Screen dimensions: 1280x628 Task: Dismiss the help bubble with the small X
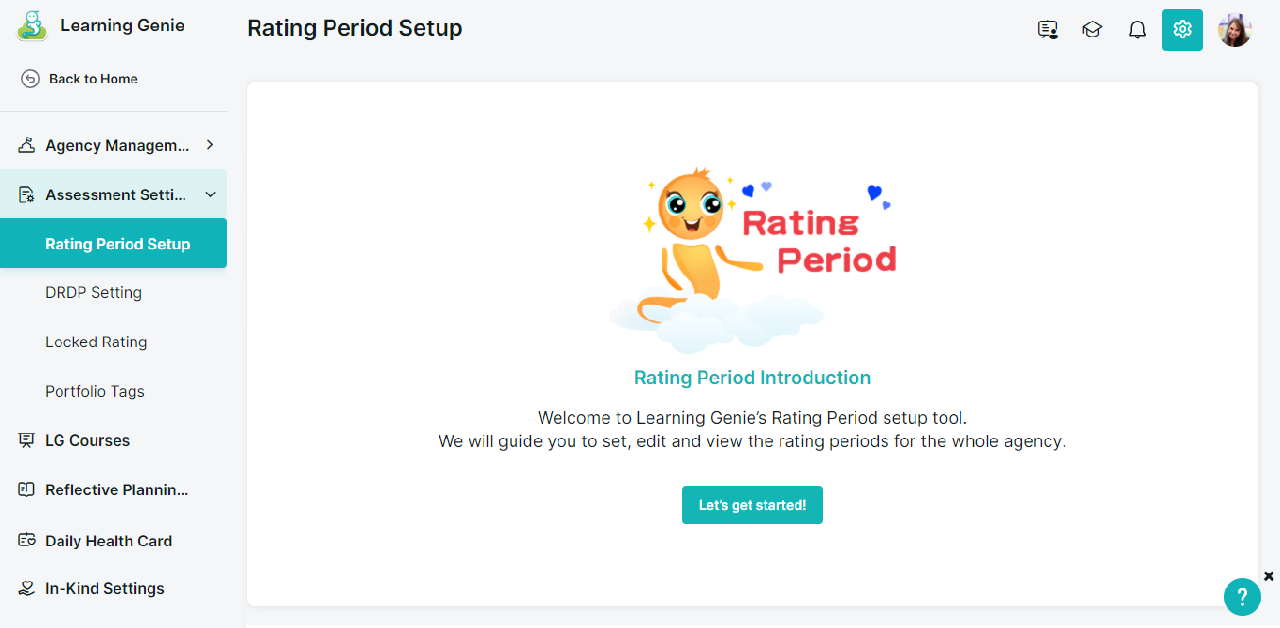pyautogui.click(x=1269, y=576)
